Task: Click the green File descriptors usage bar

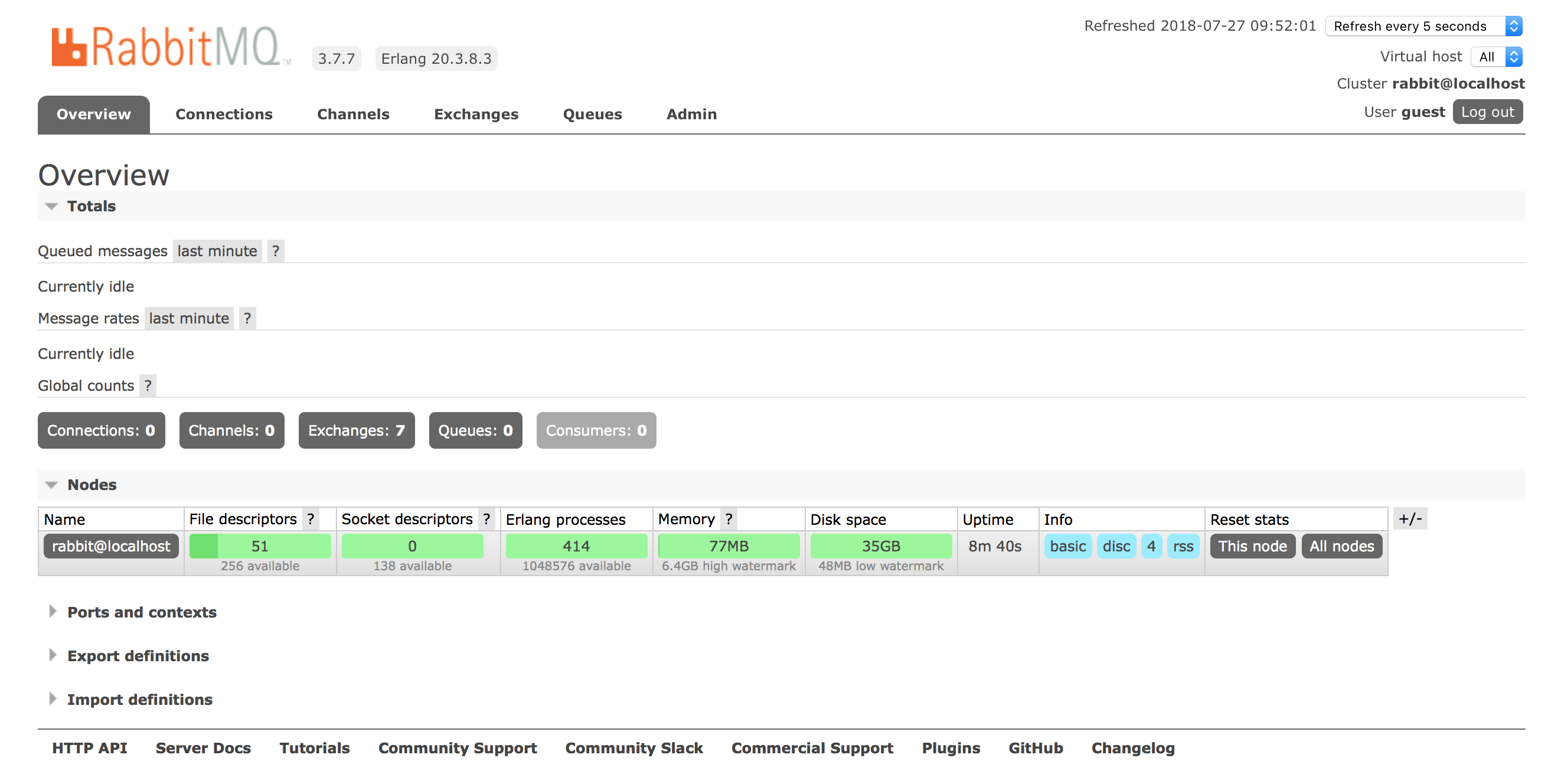Action: coord(260,546)
